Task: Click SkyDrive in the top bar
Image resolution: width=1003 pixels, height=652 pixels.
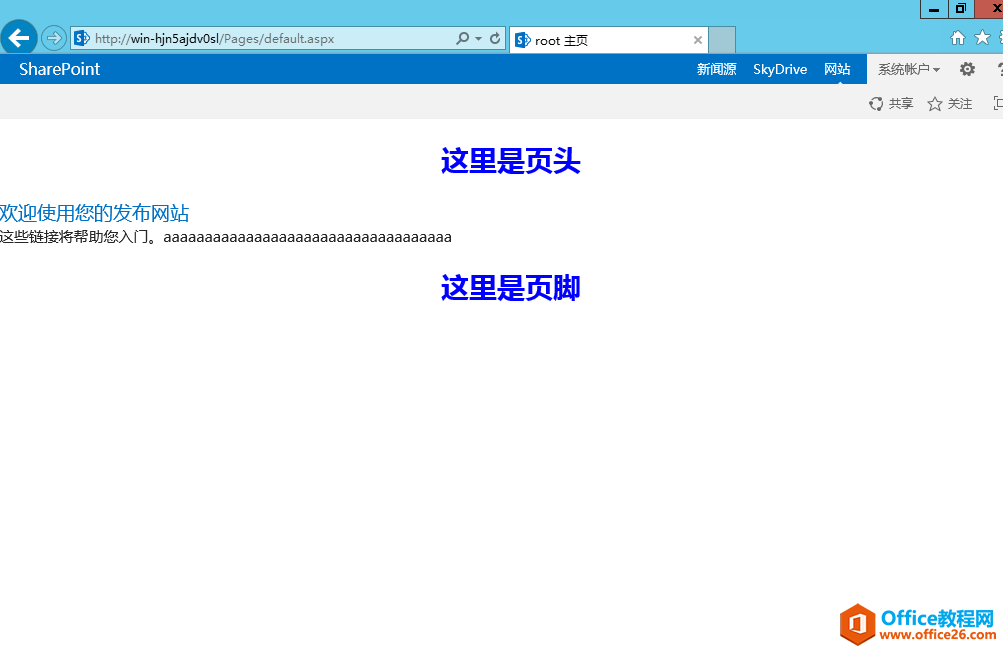Action: pyautogui.click(x=779, y=69)
